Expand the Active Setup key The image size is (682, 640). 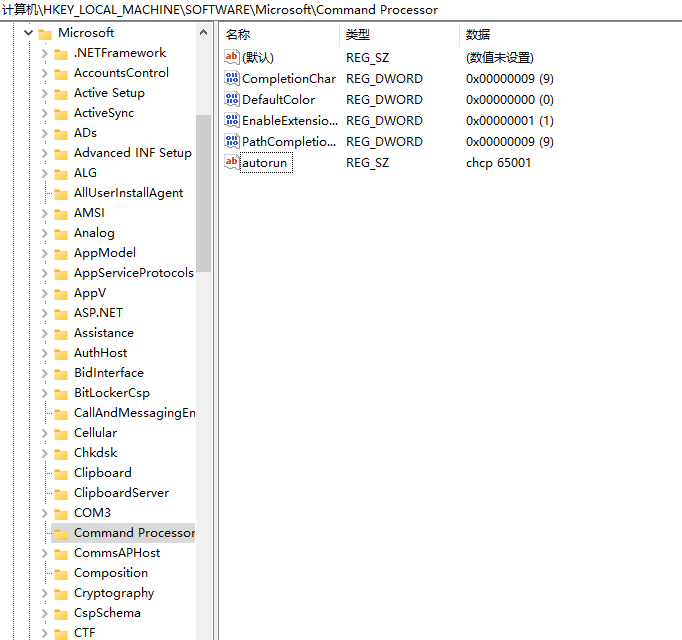point(44,93)
